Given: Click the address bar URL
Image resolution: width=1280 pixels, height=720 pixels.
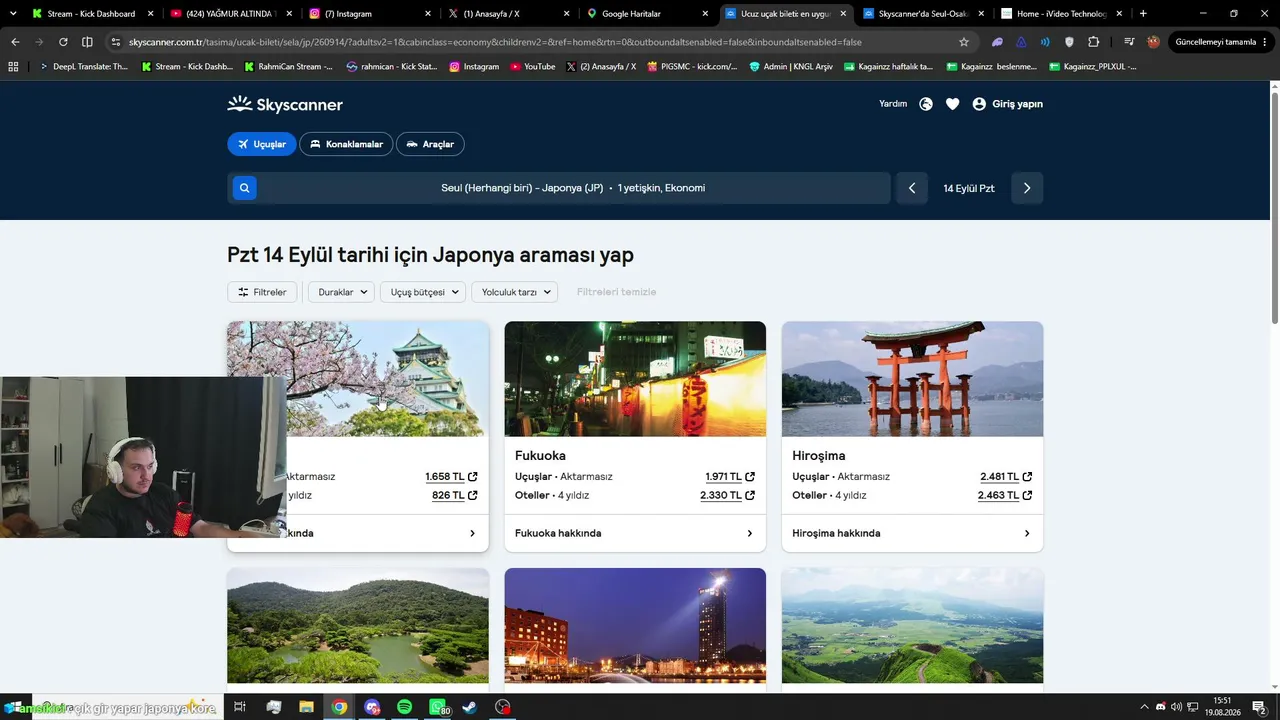Looking at the screenshot, I should pos(495,42).
